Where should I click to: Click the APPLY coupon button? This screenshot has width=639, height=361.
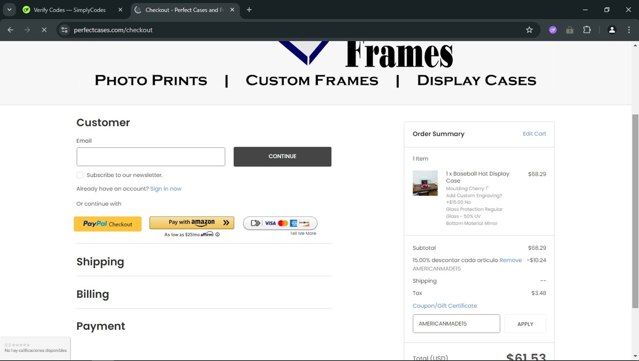[525, 324]
